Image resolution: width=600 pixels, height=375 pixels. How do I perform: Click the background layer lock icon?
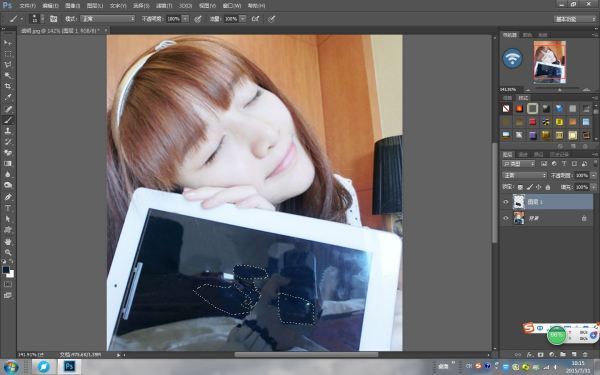(584, 218)
